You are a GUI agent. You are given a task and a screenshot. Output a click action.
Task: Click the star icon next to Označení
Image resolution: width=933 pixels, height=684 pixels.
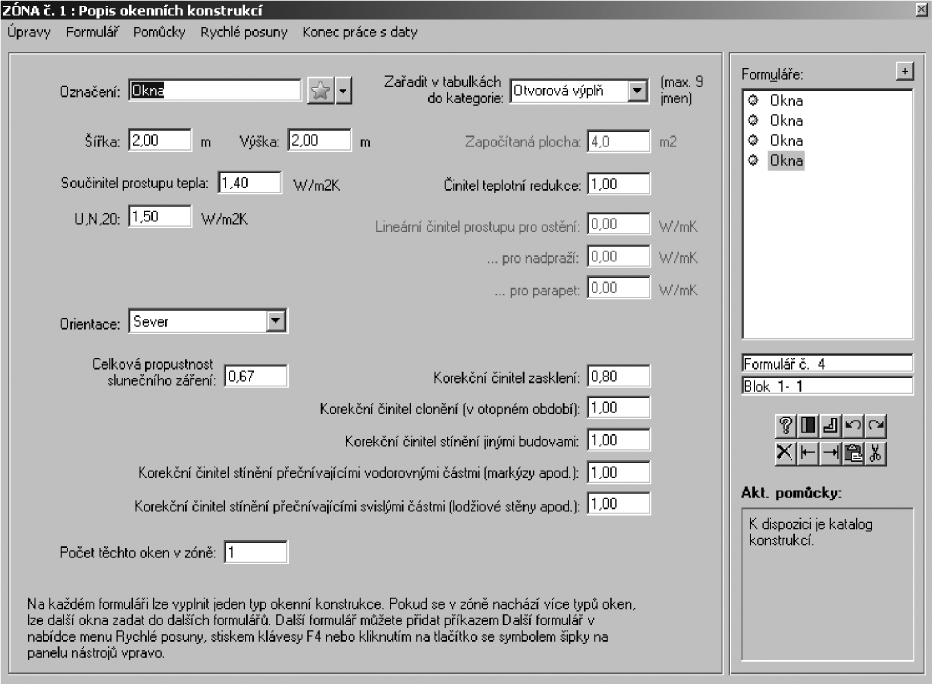321,91
